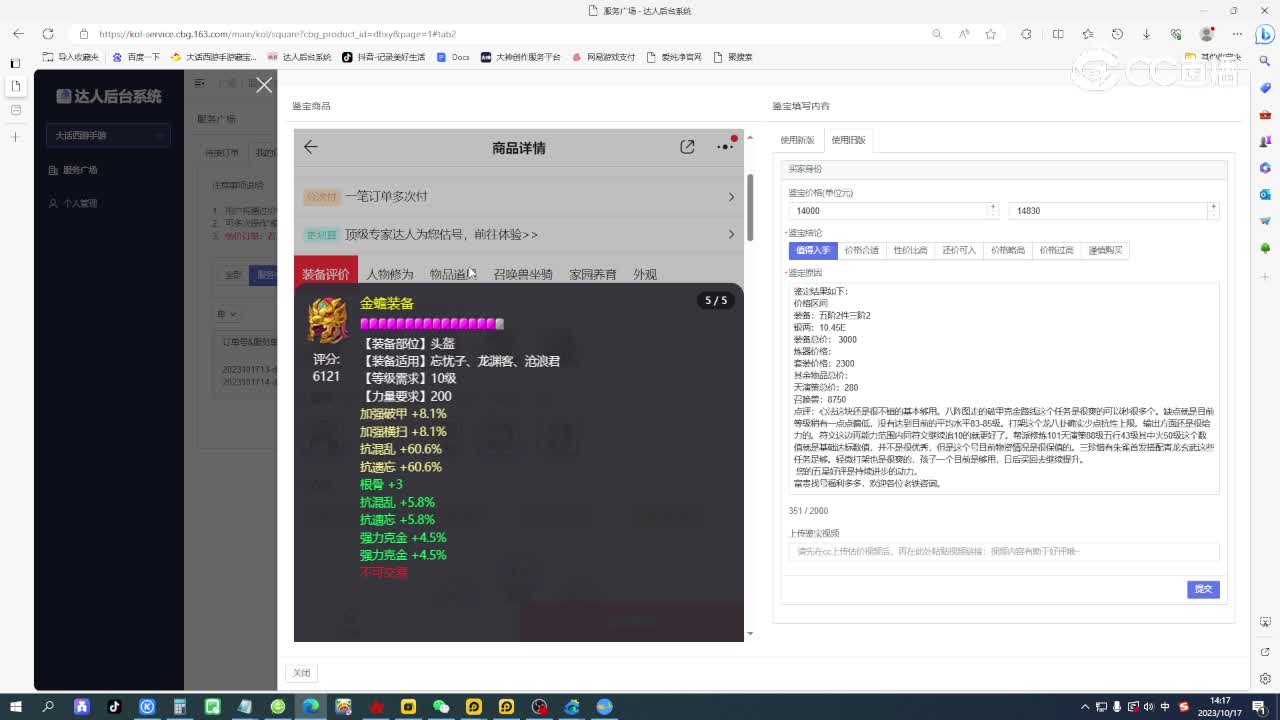Close the appraisal dialog with the X icon

click(x=264, y=85)
